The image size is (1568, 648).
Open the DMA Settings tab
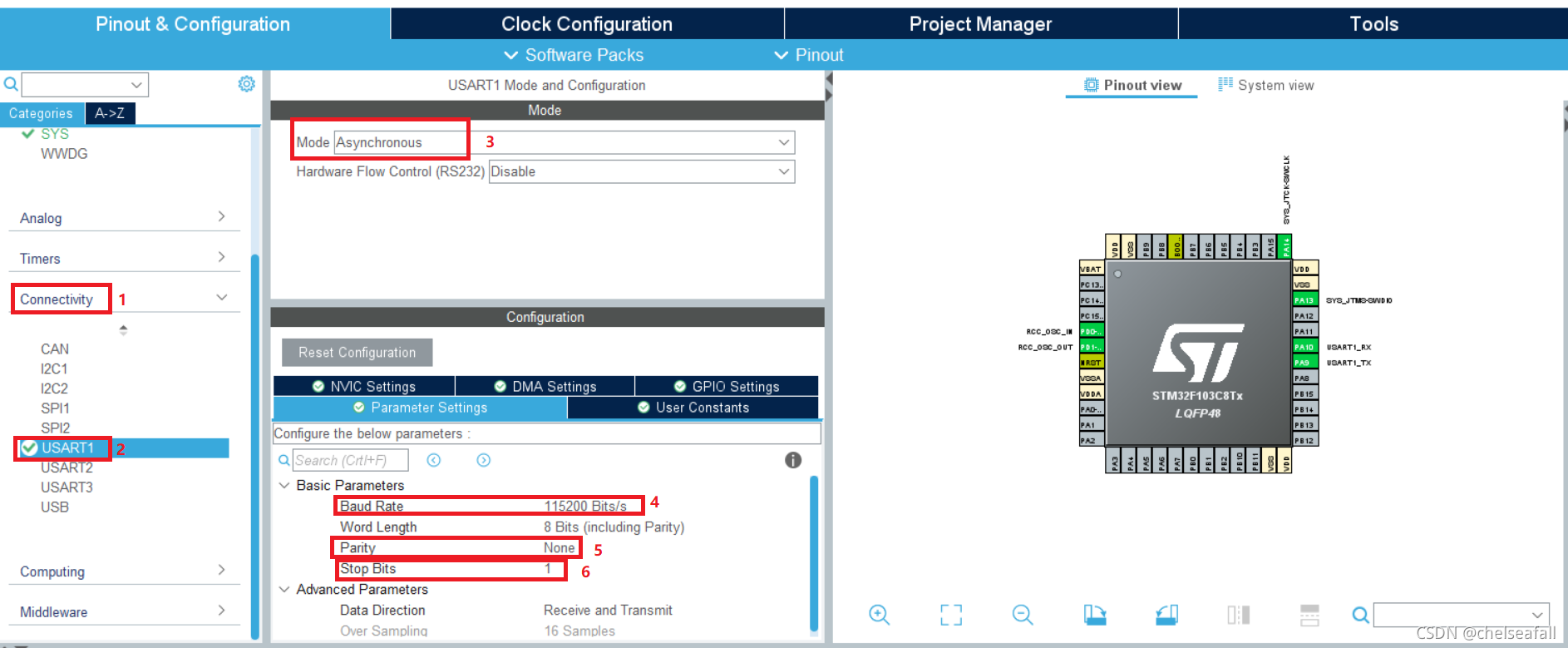pos(545,386)
